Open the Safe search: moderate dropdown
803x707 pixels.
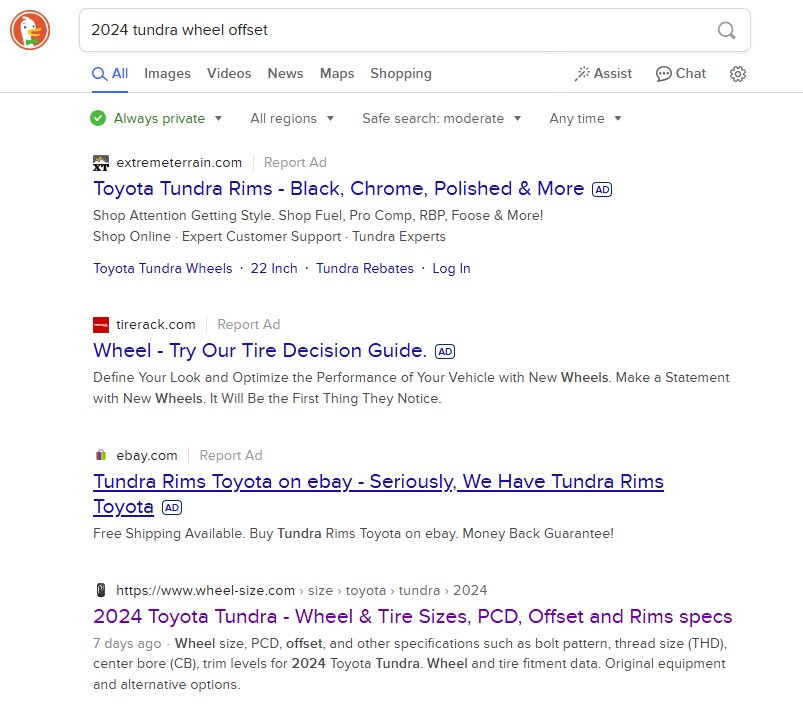(x=441, y=118)
